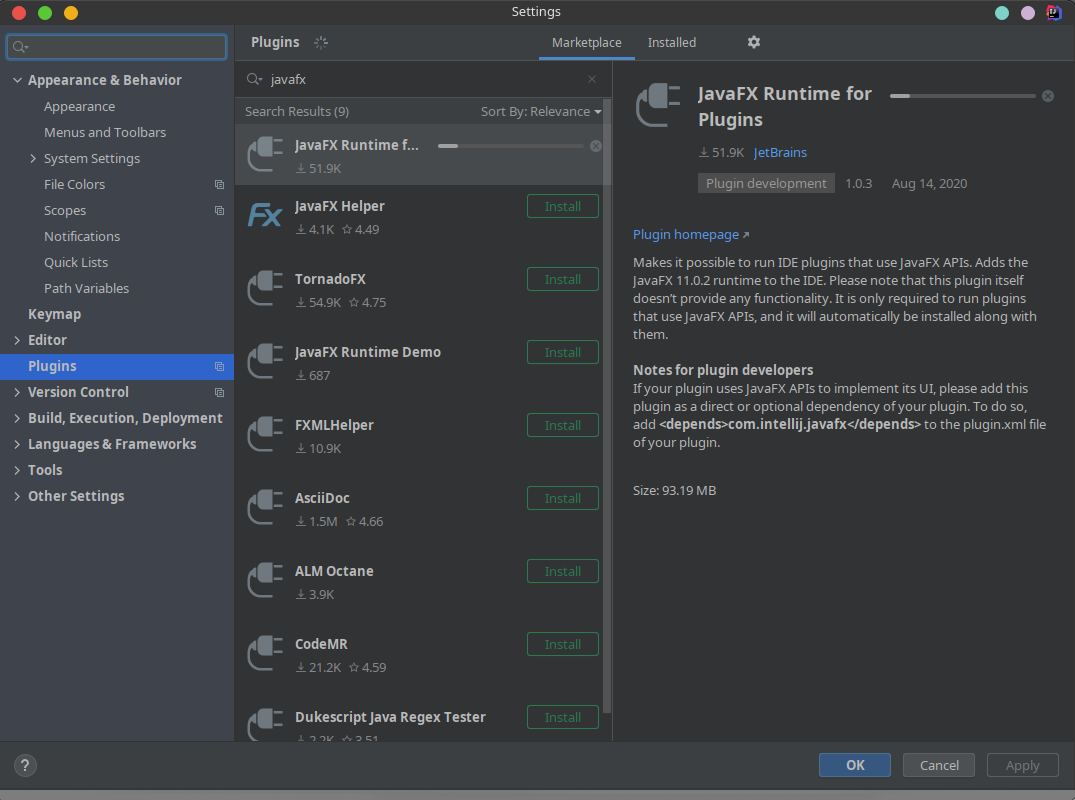Install the CodeMR plugin
This screenshot has height=800, width=1075.
pos(562,644)
